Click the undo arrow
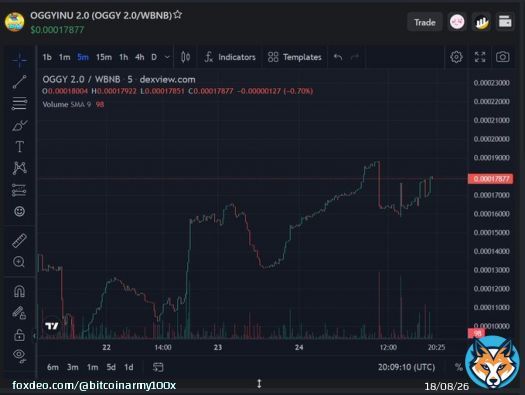This screenshot has height=395, width=525. tap(338, 57)
